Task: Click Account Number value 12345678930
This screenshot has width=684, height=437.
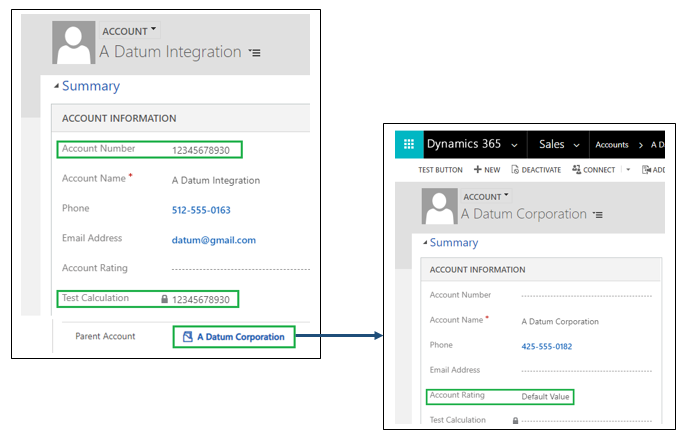Action: click(x=201, y=150)
